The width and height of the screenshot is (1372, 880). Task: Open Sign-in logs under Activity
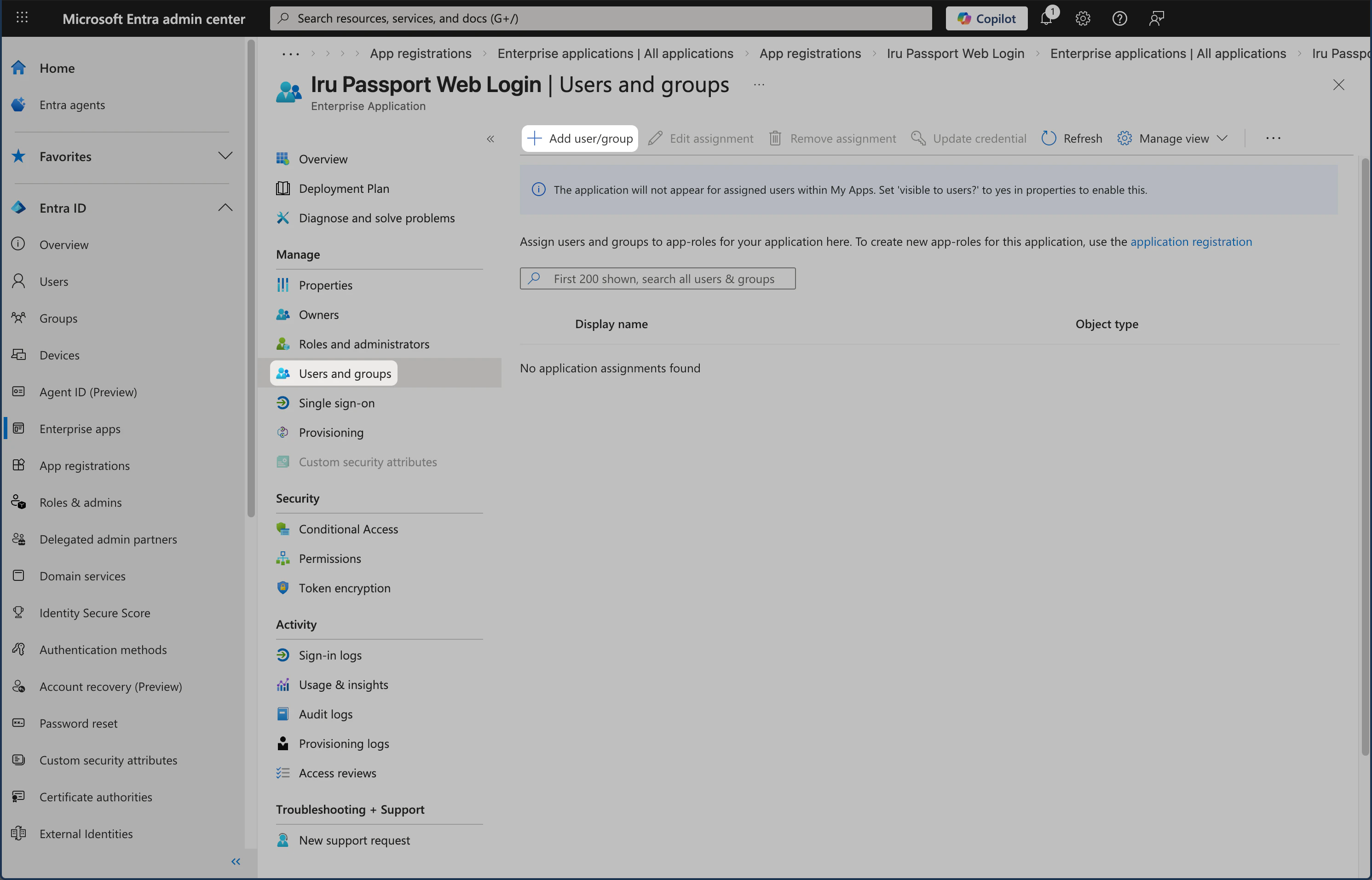click(x=330, y=655)
